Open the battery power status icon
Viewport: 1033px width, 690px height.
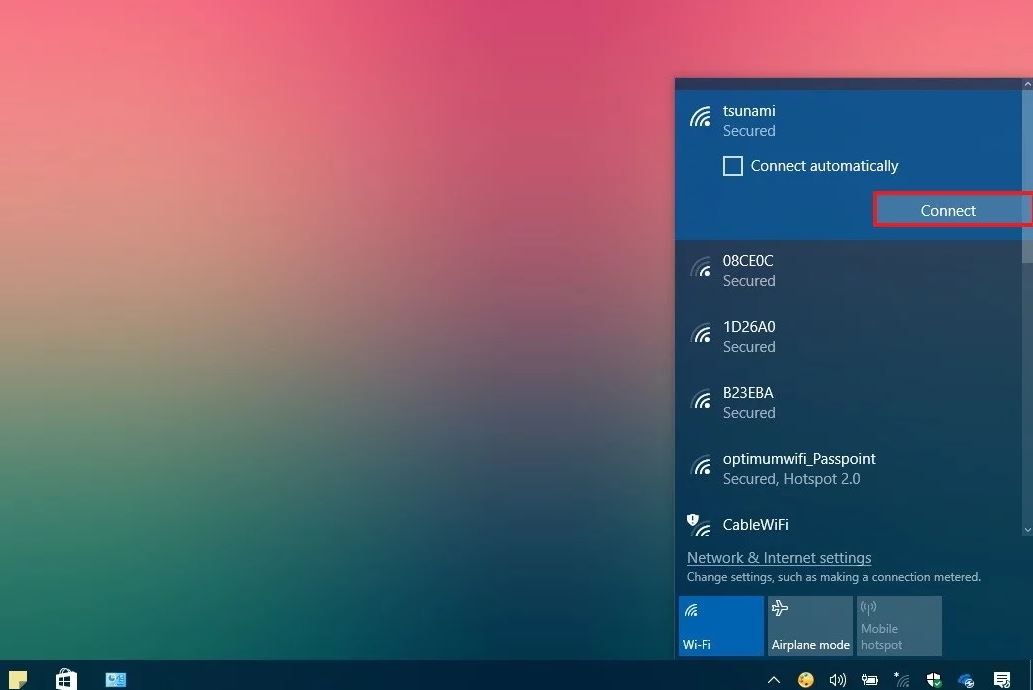[x=870, y=679]
